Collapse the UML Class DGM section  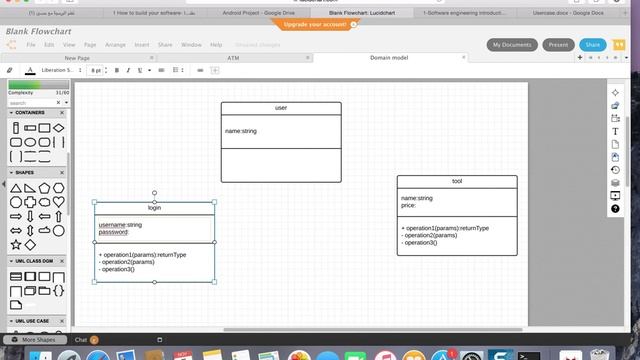click(x=11, y=261)
